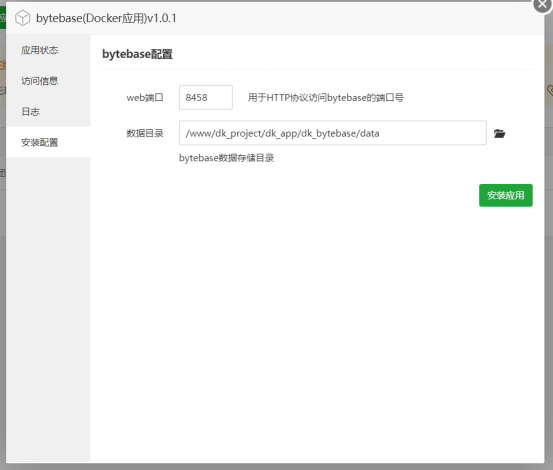Viewport: 553px width, 470px height.
Task: Close the bytebase dialog with the X button
Action: tap(542, 4)
